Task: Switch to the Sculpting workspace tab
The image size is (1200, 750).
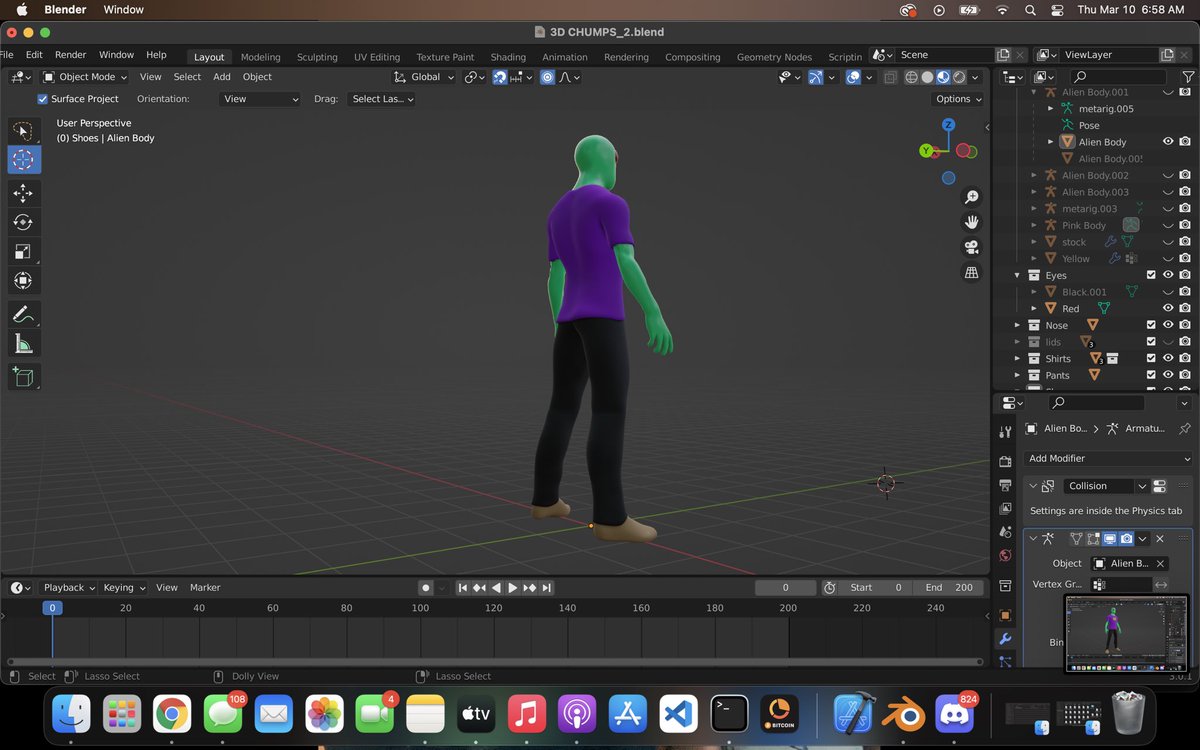Action: pos(317,57)
